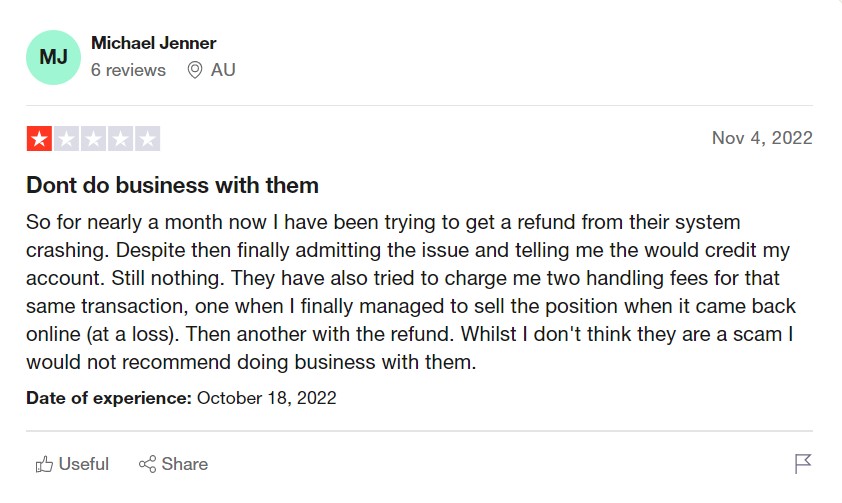Image resolution: width=842 pixels, height=503 pixels.
Task: Flag this review with flag icon
Action: [x=803, y=464]
